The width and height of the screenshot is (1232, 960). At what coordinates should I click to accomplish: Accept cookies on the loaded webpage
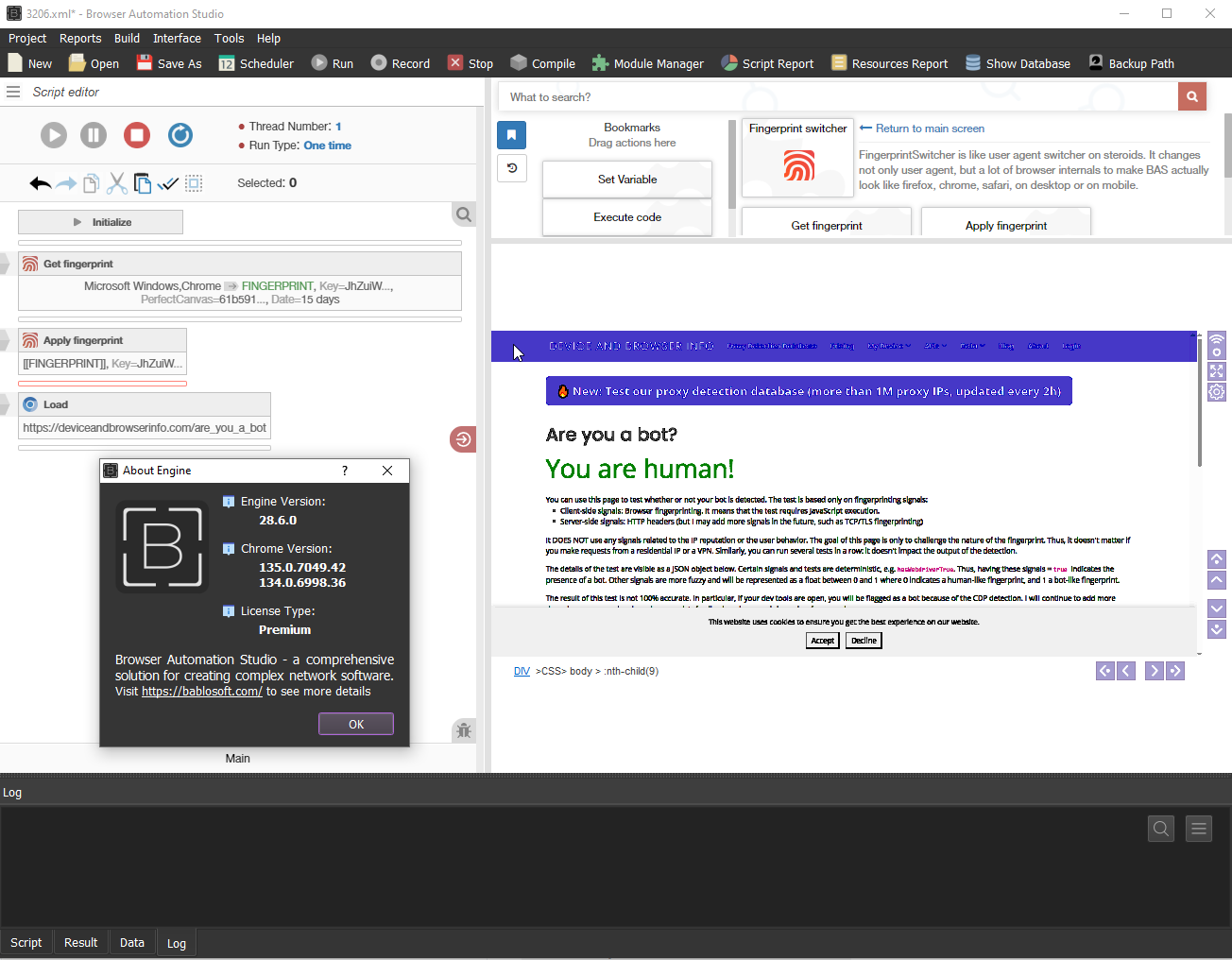click(822, 641)
